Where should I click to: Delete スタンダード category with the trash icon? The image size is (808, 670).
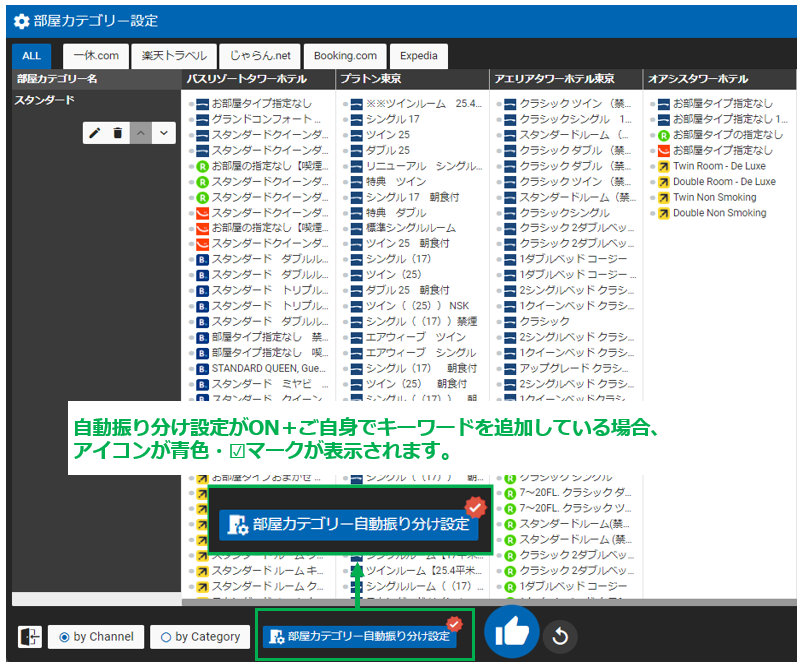click(x=118, y=132)
